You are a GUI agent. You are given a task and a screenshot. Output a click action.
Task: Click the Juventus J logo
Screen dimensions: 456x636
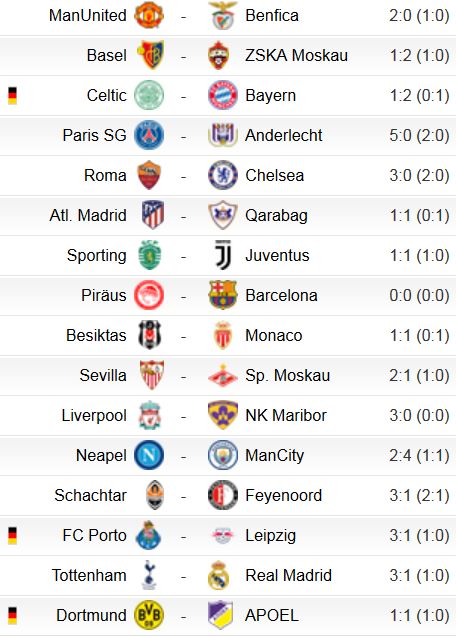[223, 255]
